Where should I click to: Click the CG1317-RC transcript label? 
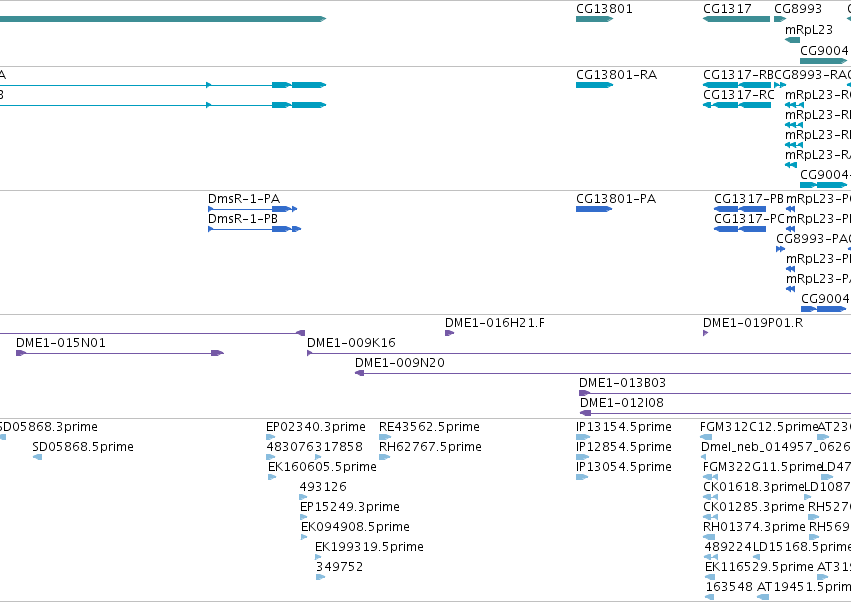[x=739, y=94]
